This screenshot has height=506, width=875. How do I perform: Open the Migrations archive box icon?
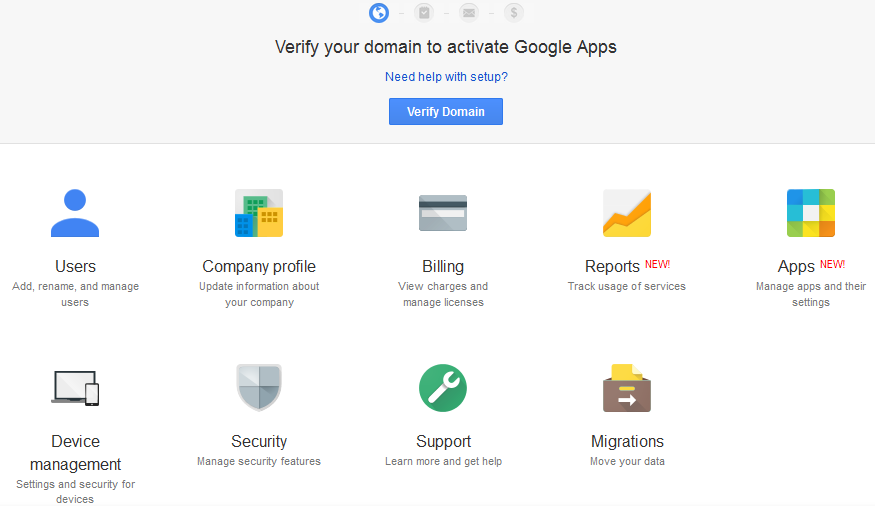pyautogui.click(x=627, y=388)
